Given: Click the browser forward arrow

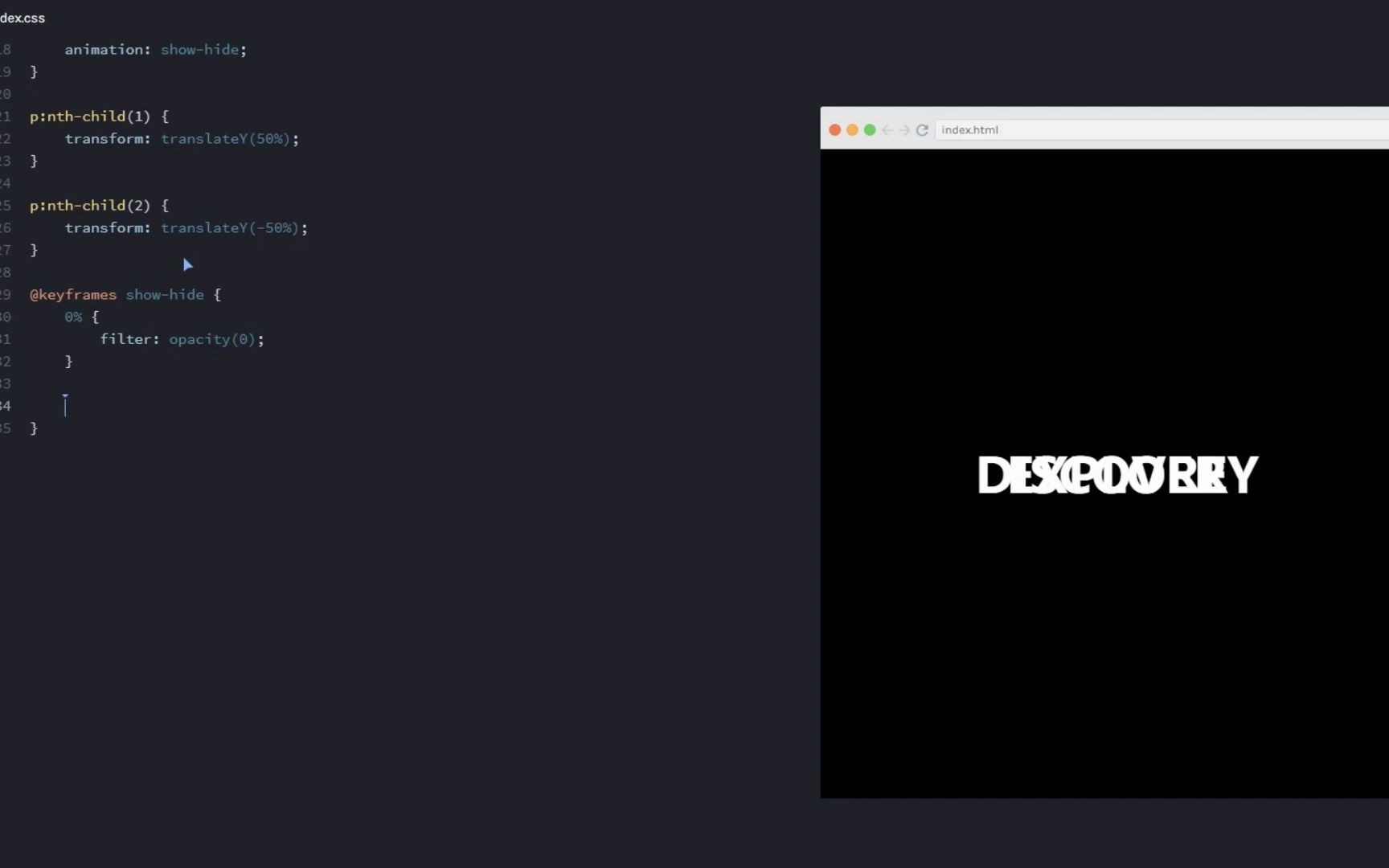Looking at the screenshot, I should (904, 130).
